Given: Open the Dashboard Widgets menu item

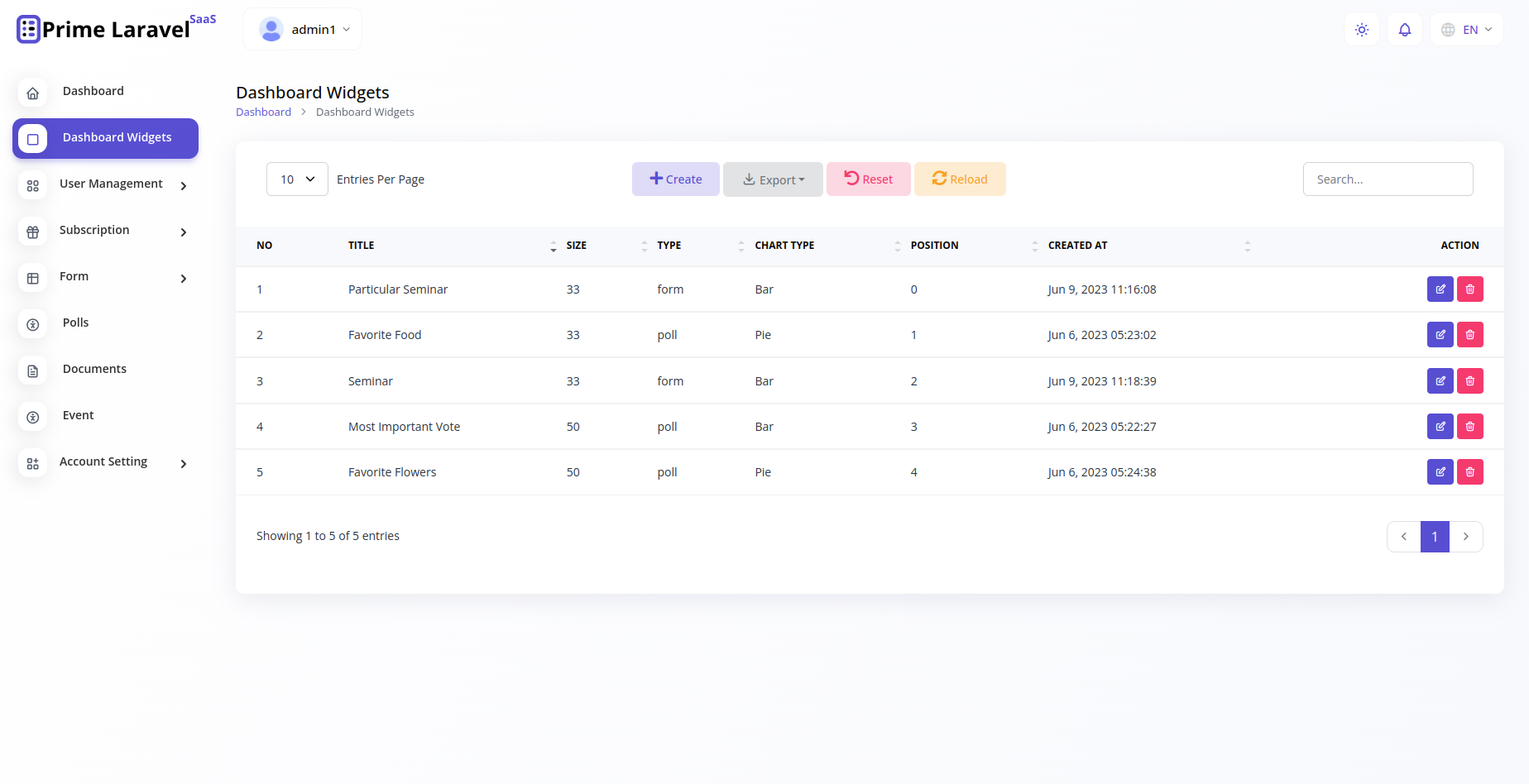Looking at the screenshot, I should pyautogui.click(x=116, y=137).
